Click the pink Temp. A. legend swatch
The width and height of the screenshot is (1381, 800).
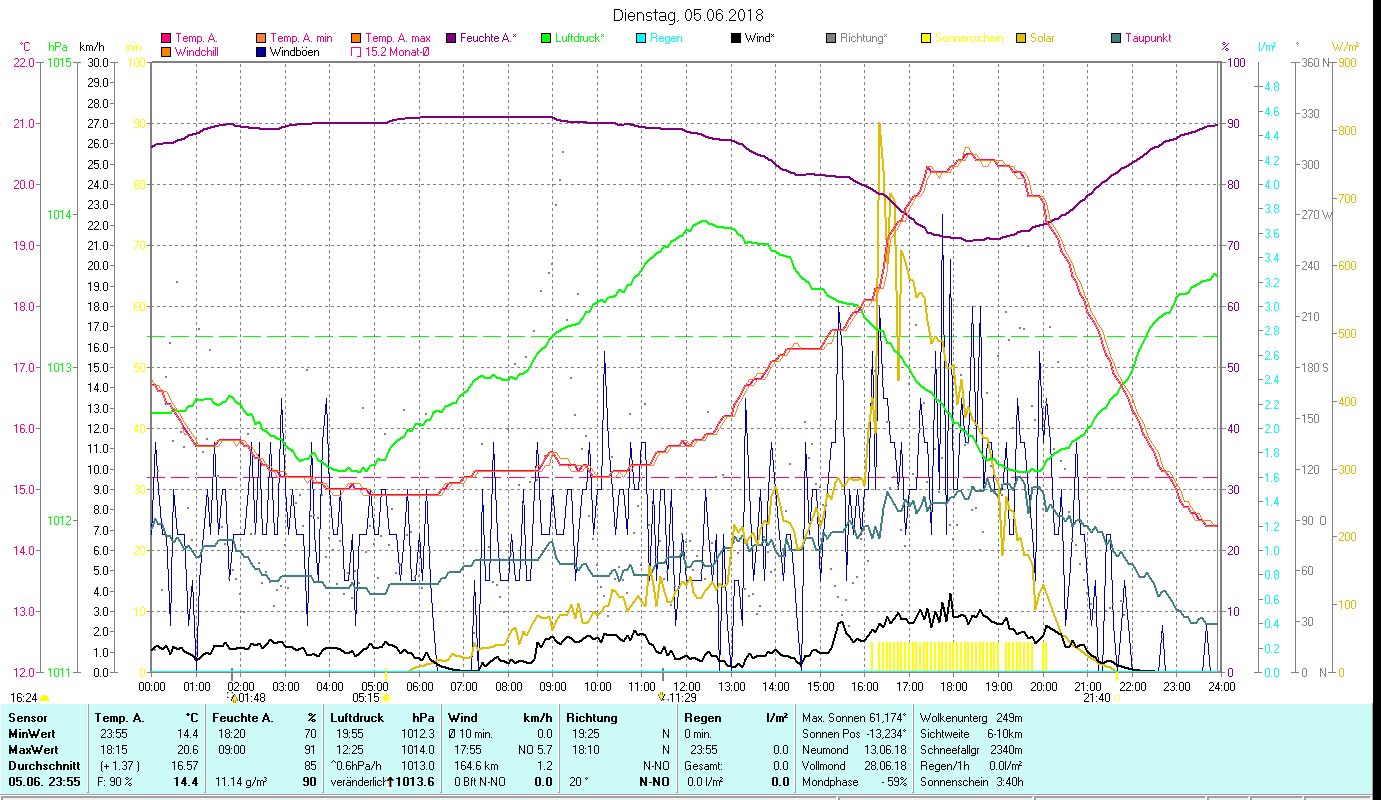click(x=166, y=38)
